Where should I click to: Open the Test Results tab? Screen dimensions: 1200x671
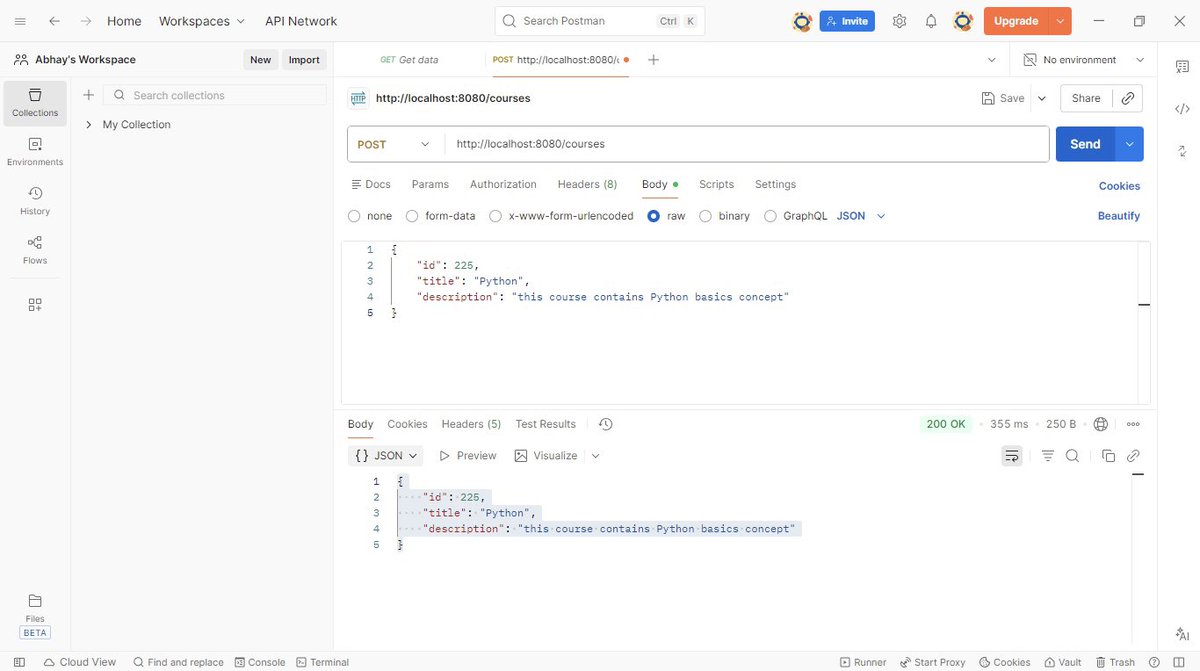[545, 424]
